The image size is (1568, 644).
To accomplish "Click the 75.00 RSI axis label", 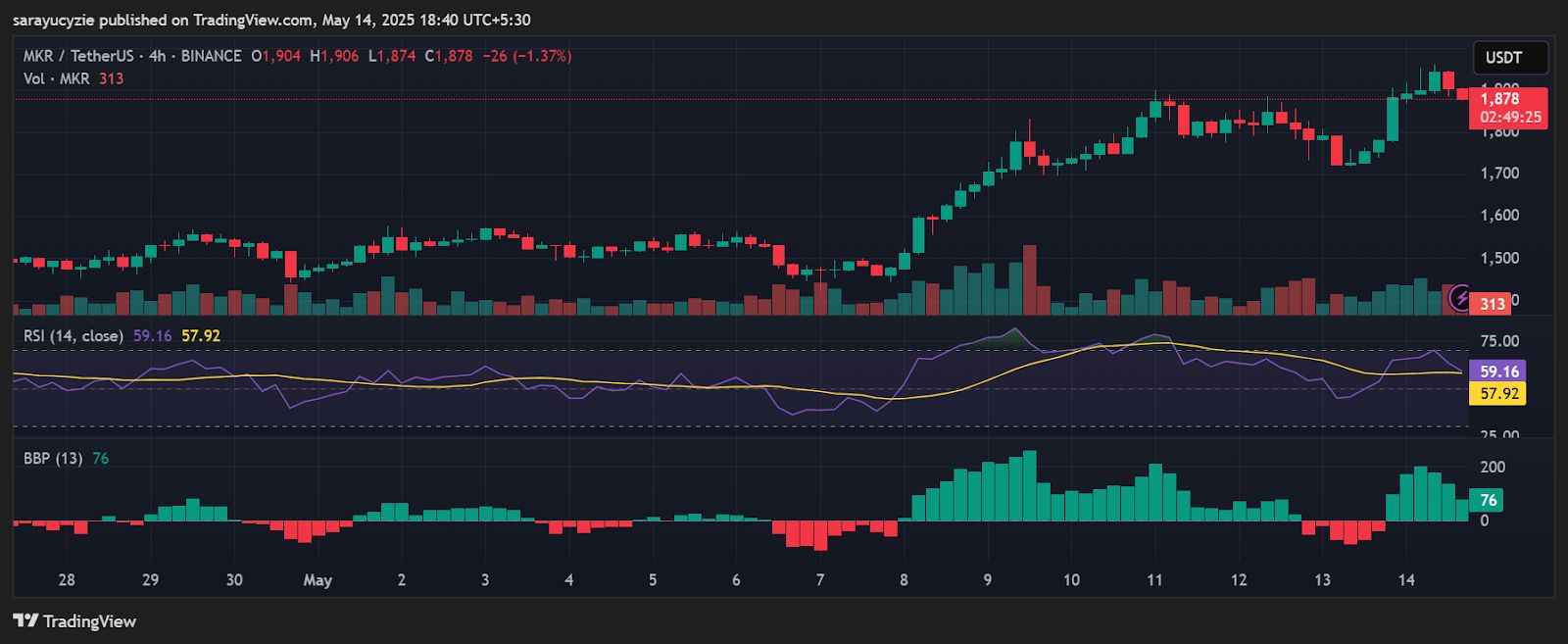I will [x=1499, y=341].
